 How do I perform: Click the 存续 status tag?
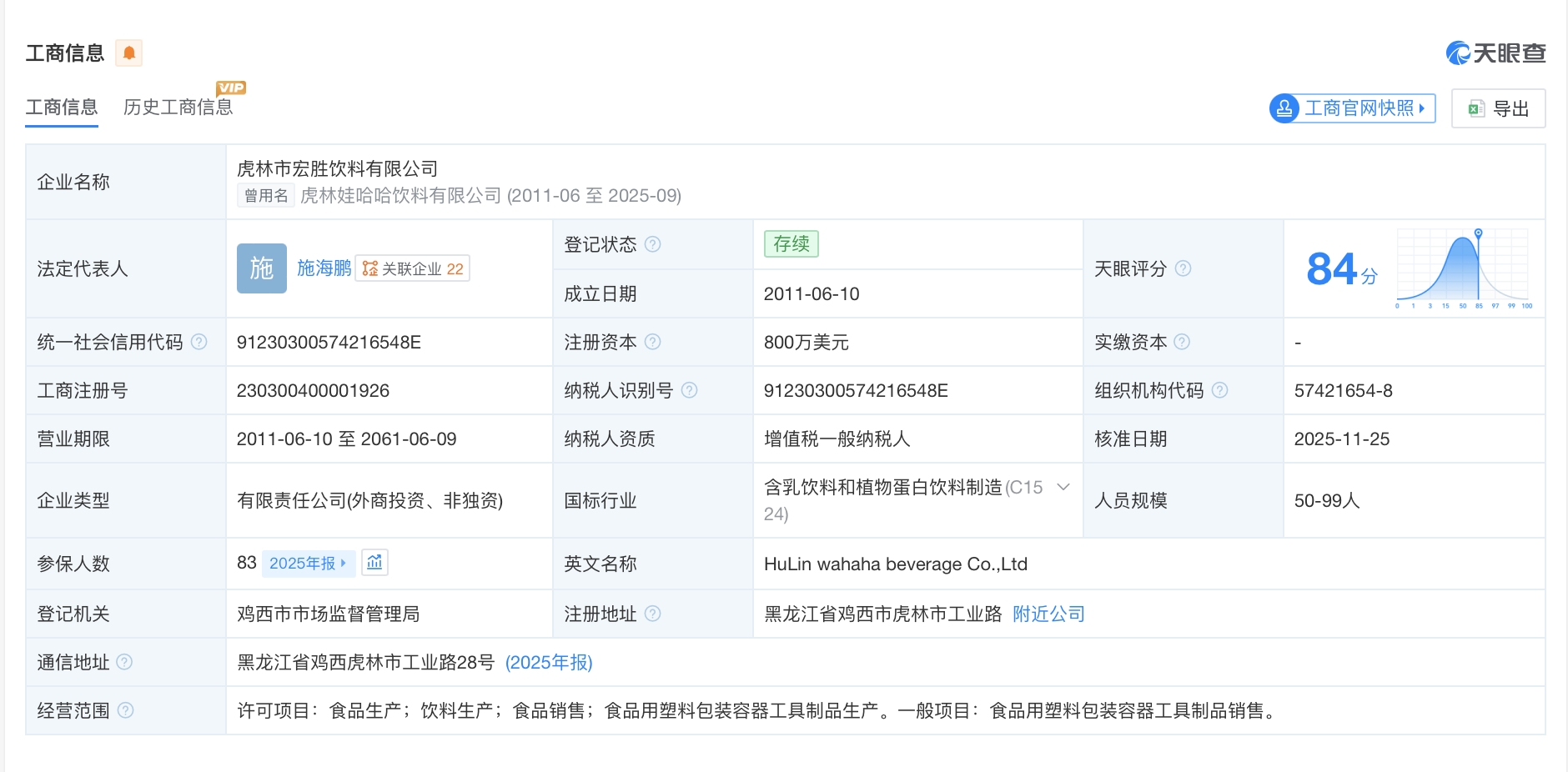click(792, 244)
